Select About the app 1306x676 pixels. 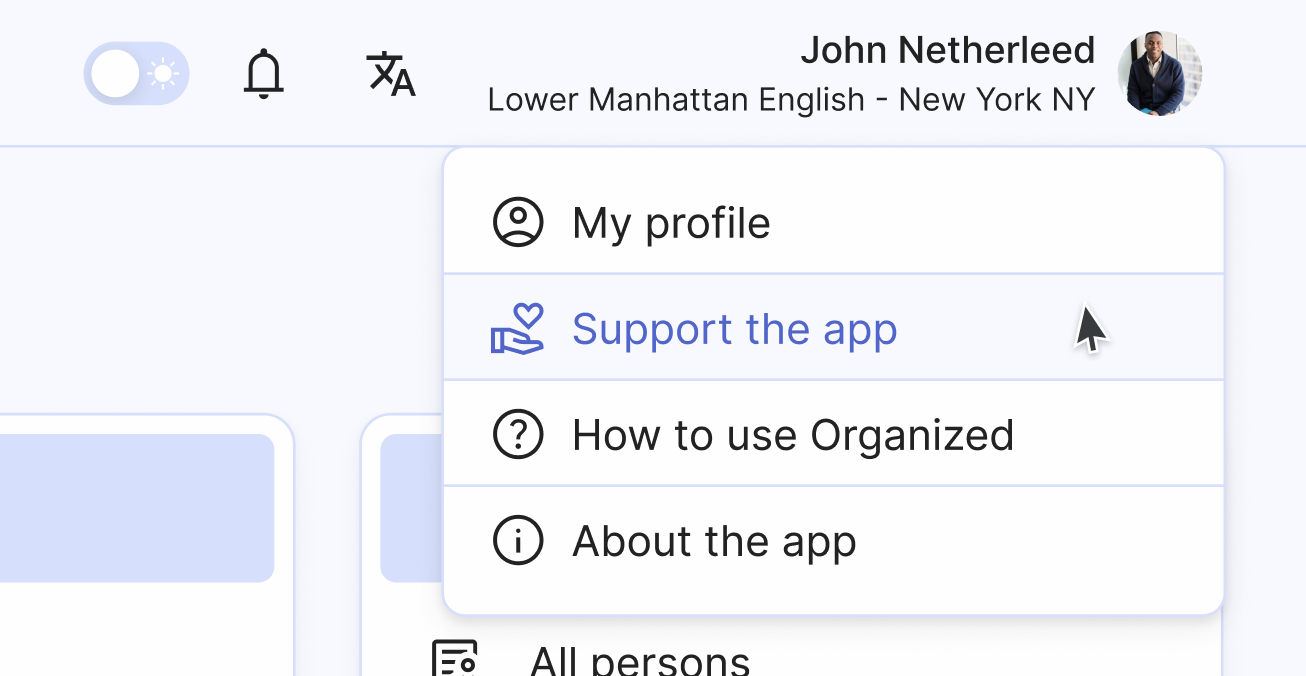coord(713,540)
